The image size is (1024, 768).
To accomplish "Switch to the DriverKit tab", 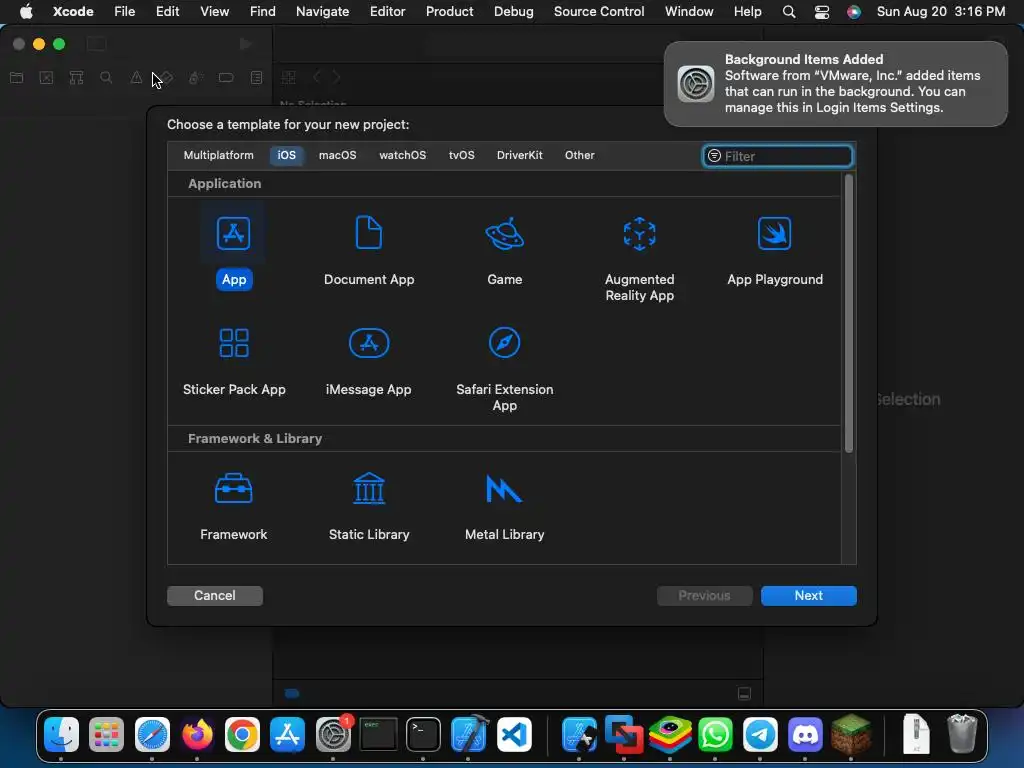I will 519,155.
